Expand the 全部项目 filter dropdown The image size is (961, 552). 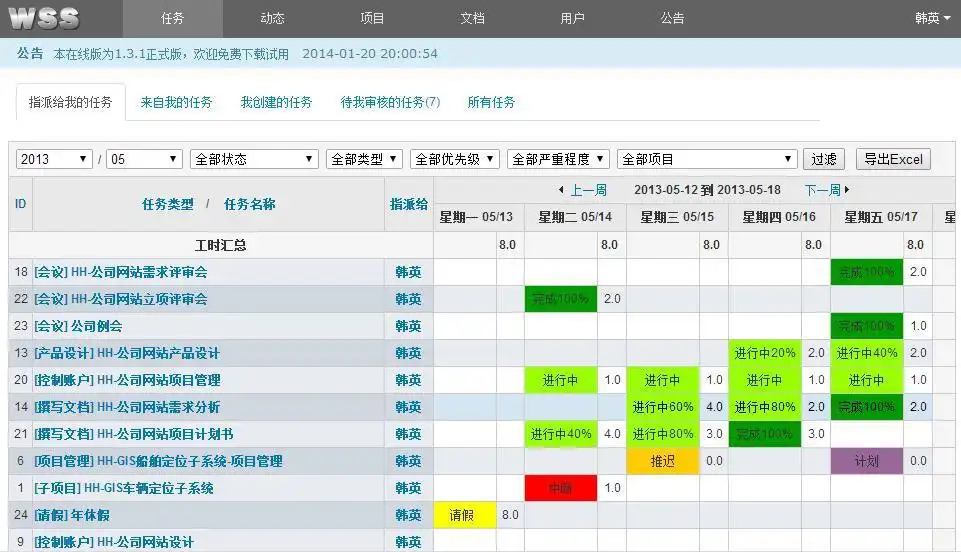click(x=707, y=159)
